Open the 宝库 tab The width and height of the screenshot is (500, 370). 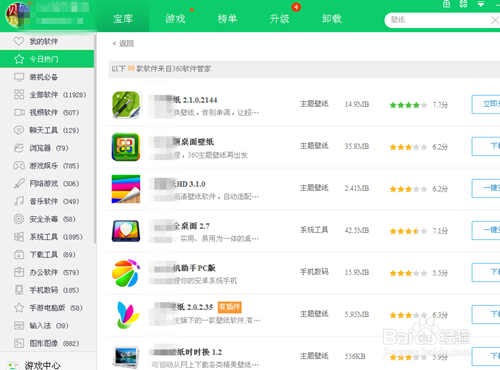(123, 19)
